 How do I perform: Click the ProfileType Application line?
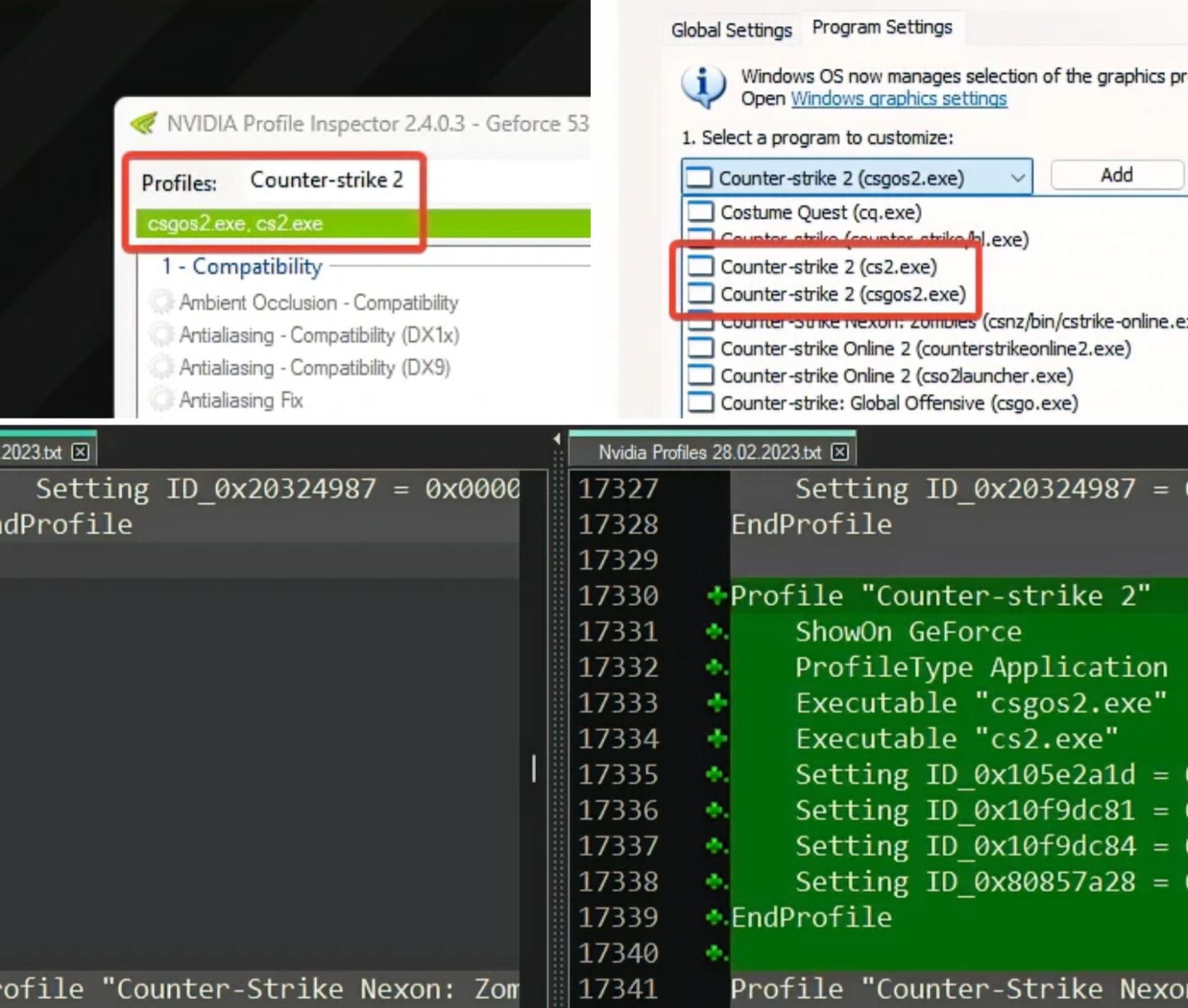(981, 667)
